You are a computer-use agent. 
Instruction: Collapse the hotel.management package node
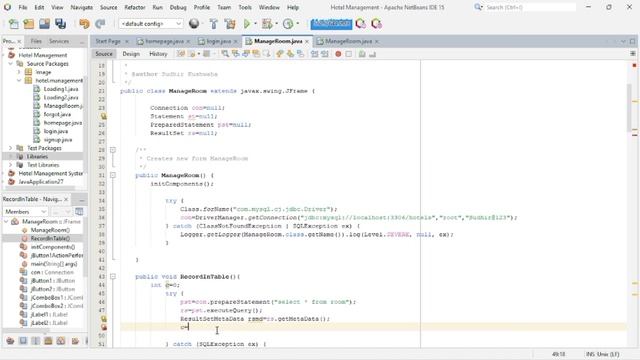19,80
